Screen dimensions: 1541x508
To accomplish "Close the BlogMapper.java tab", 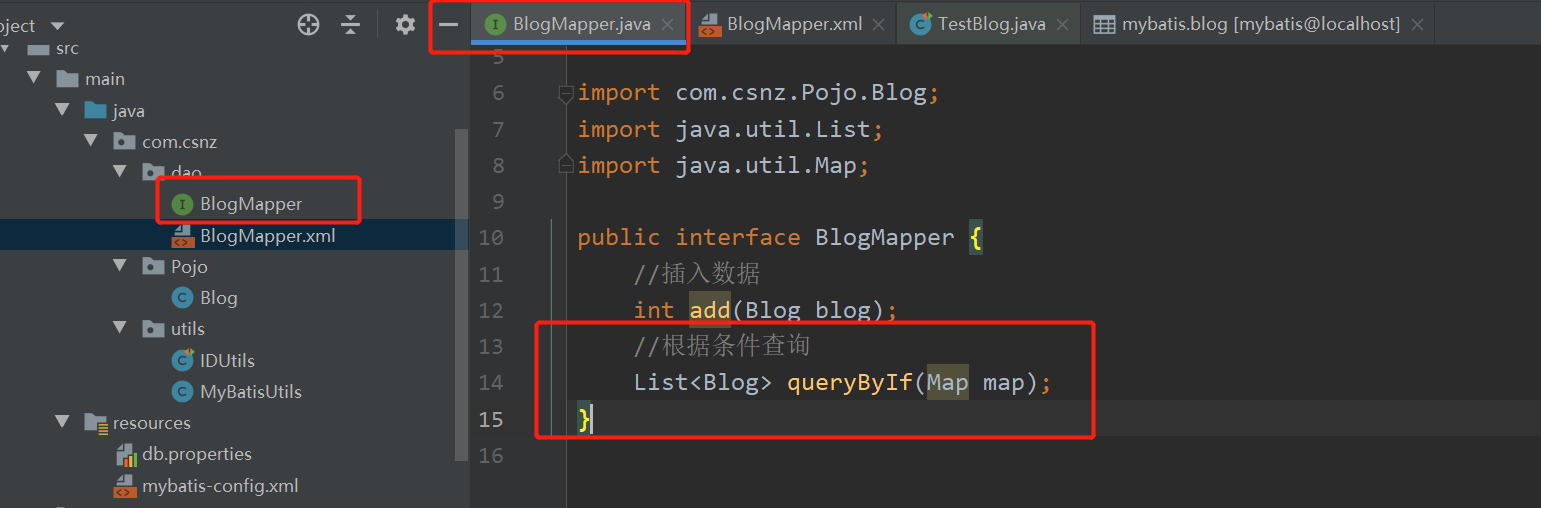I will pyautogui.click(x=668, y=25).
